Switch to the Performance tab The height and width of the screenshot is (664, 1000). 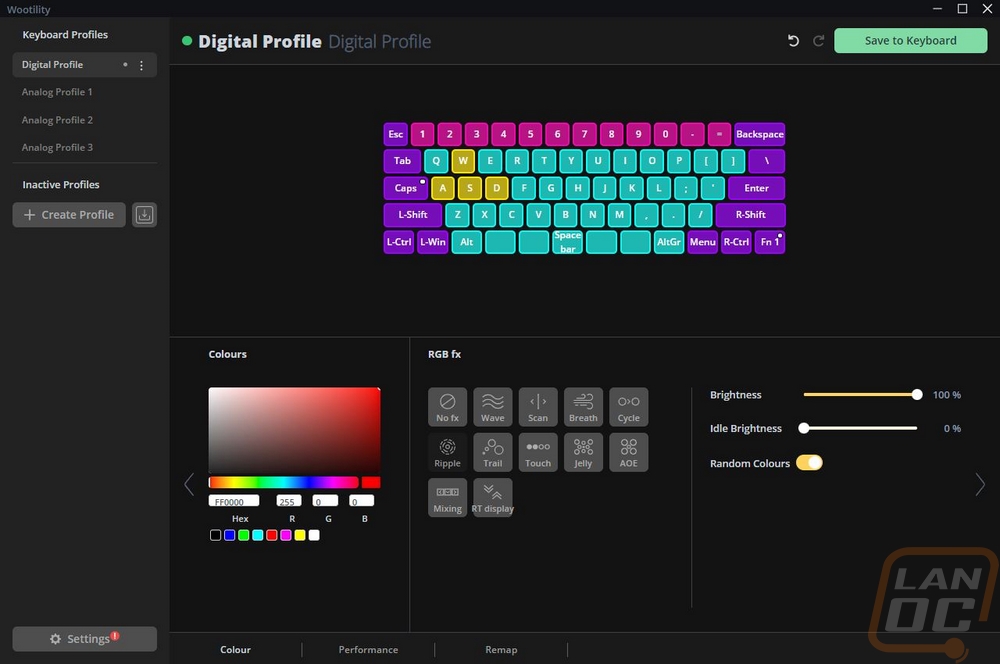pyautogui.click(x=368, y=649)
